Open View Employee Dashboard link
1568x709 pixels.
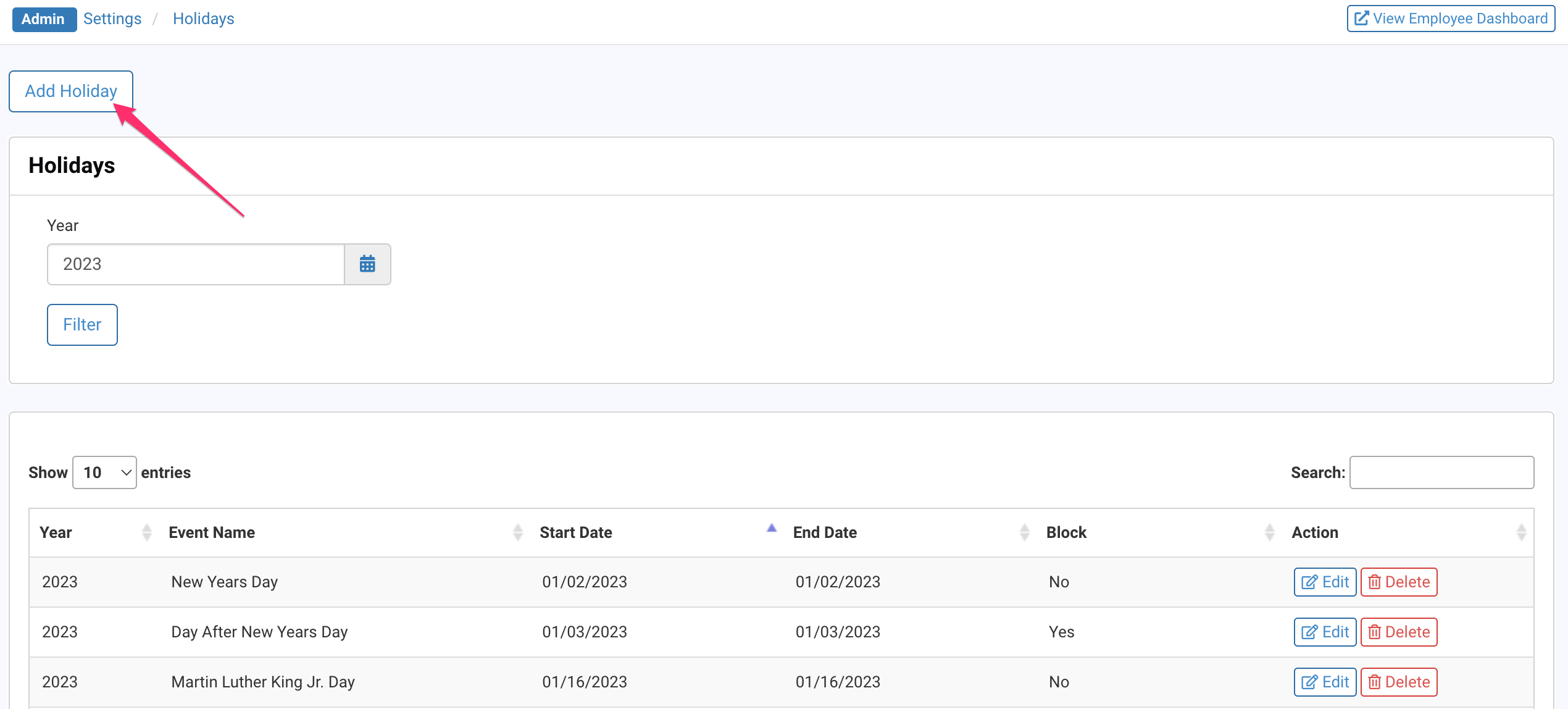pyautogui.click(x=1451, y=19)
